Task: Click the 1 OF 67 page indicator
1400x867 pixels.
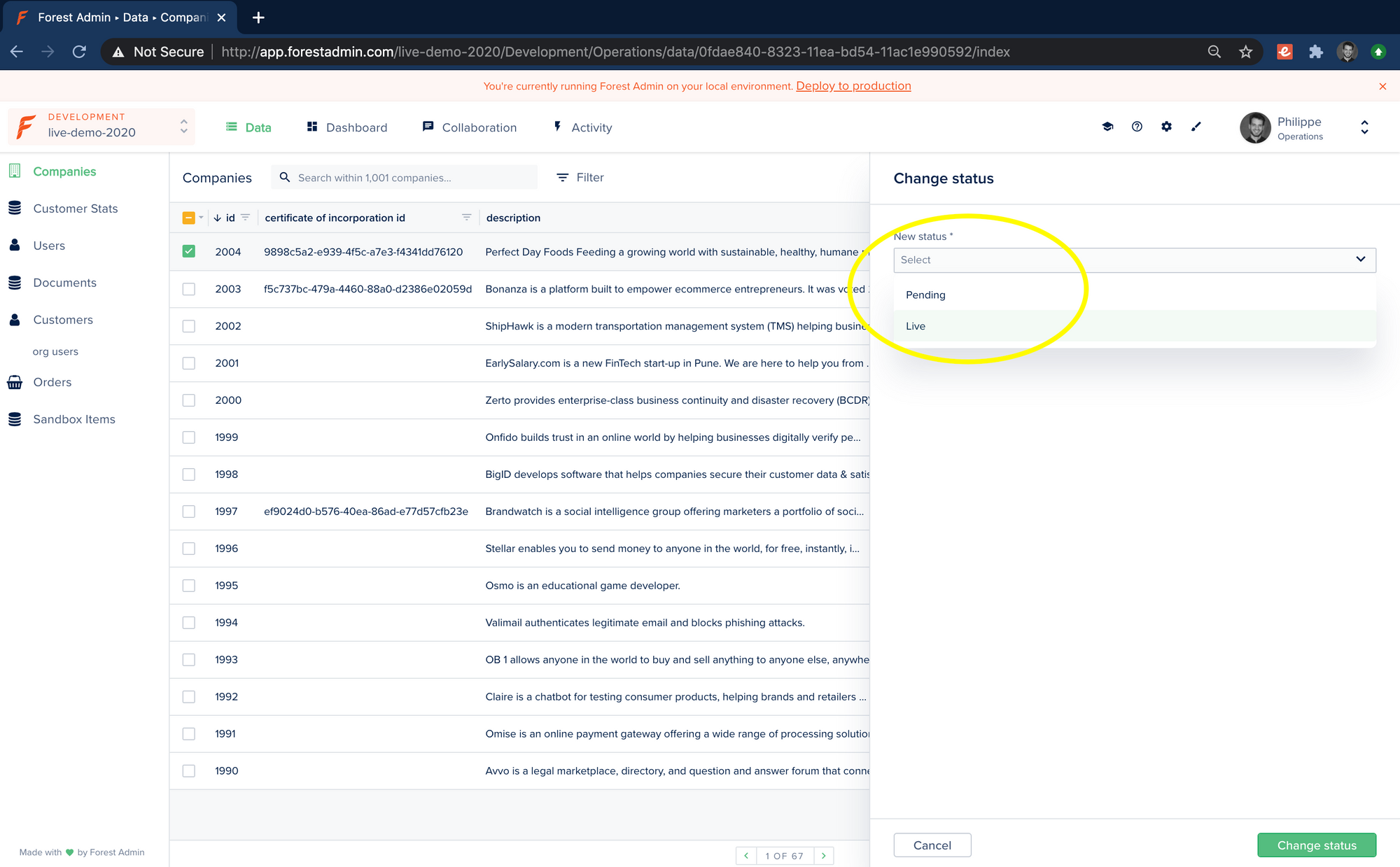Action: pyautogui.click(x=785, y=856)
